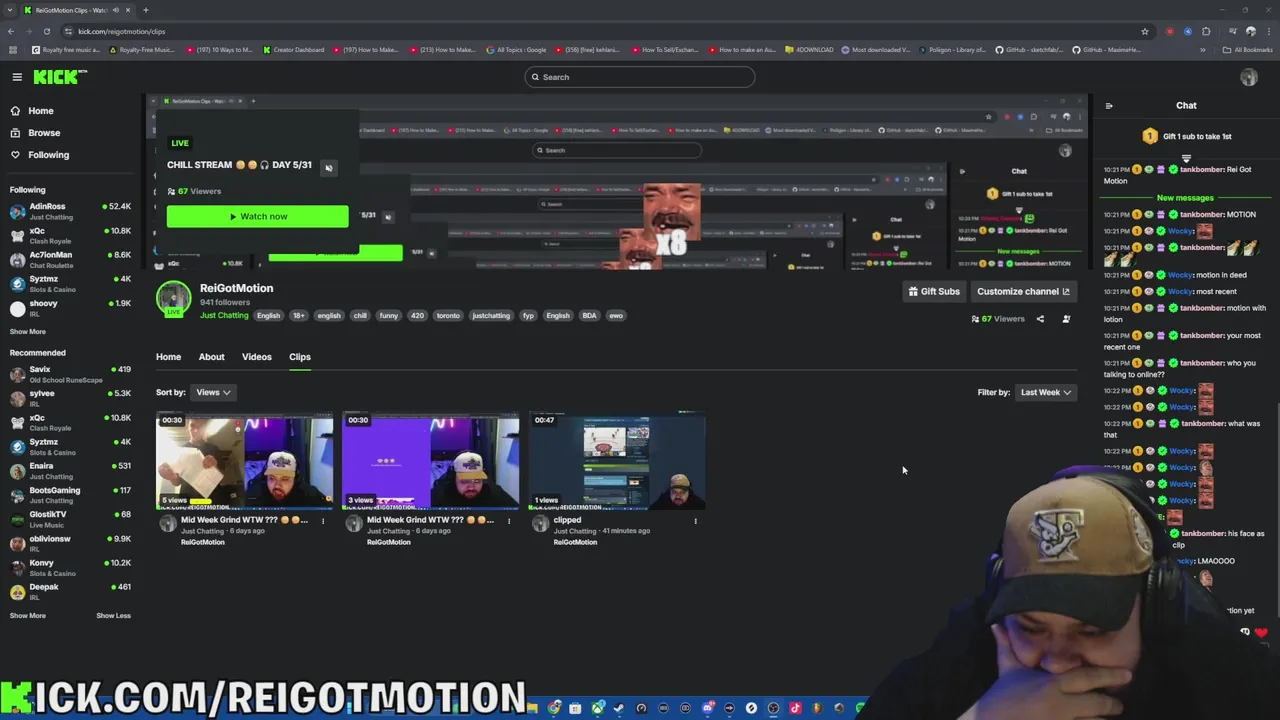The width and height of the screenshot is (1280, 720).
Task: Switch to the Home channel tab
Action: point(168,357)
